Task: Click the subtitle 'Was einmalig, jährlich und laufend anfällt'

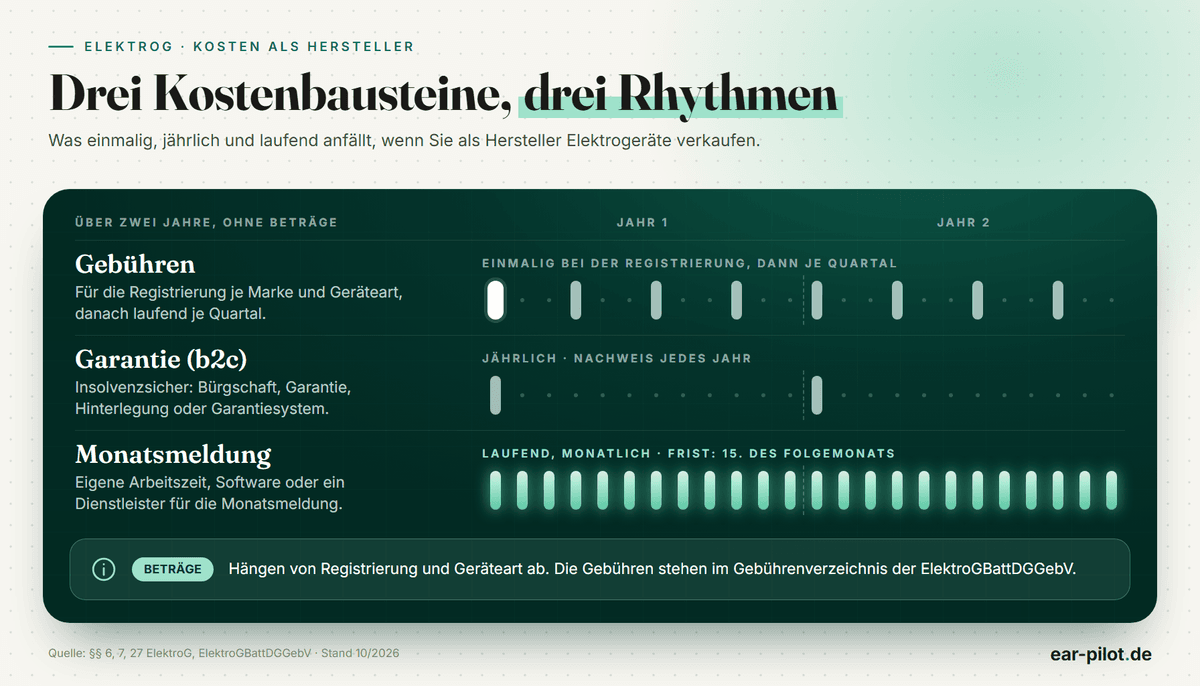Action: click(404, 141)
